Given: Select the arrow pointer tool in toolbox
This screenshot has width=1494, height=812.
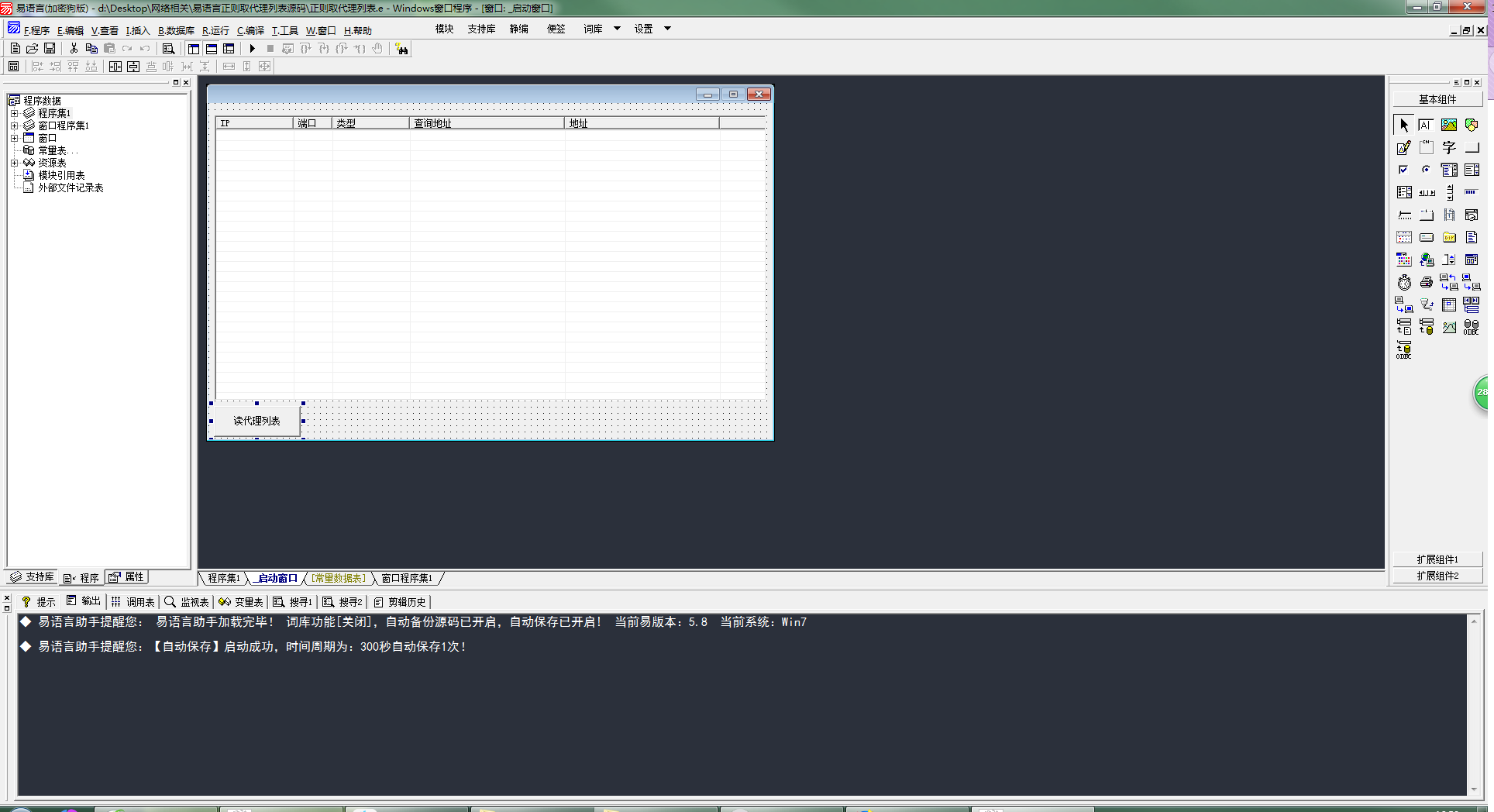Looking at the screenshot, I should tap(1403, 125).
